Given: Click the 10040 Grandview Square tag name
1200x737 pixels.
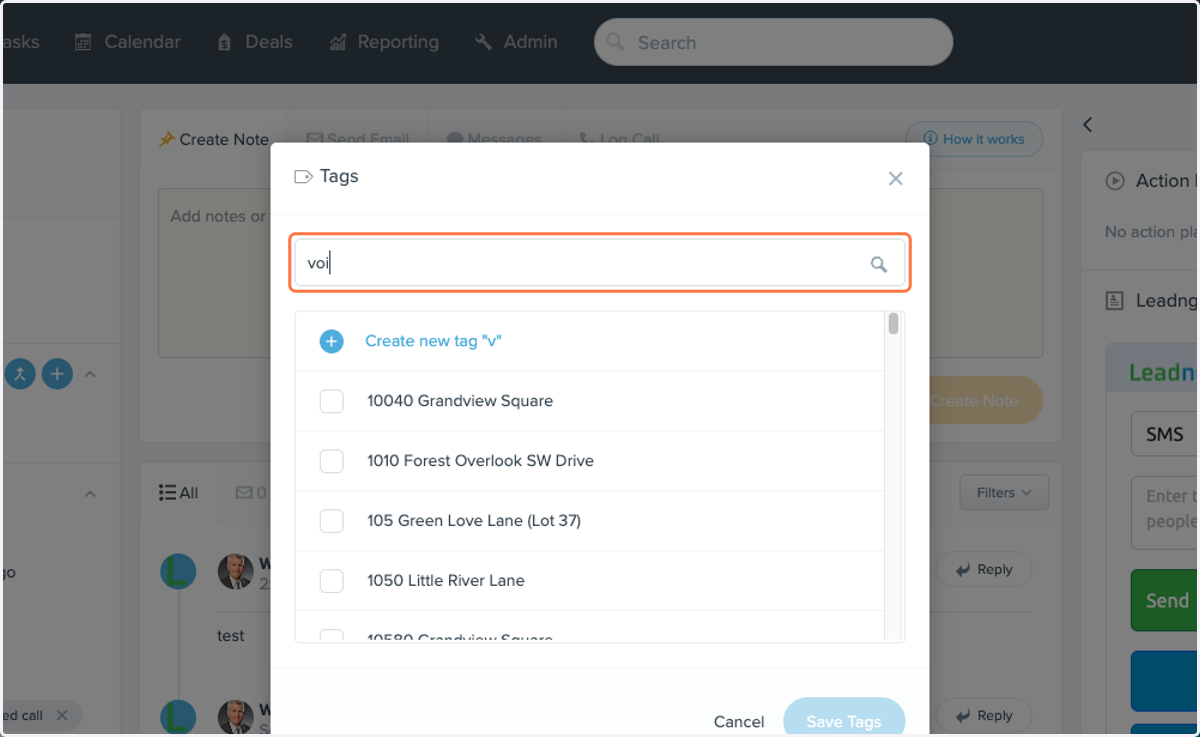Looking at the screenshot, I should coord(460,401).
